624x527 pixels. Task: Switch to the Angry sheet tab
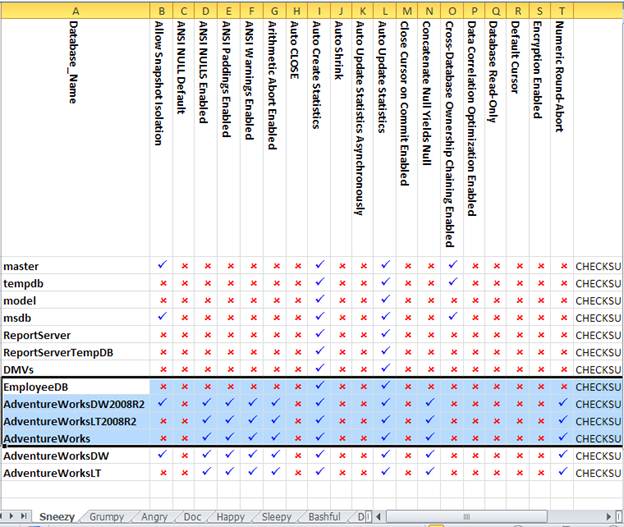154,517
